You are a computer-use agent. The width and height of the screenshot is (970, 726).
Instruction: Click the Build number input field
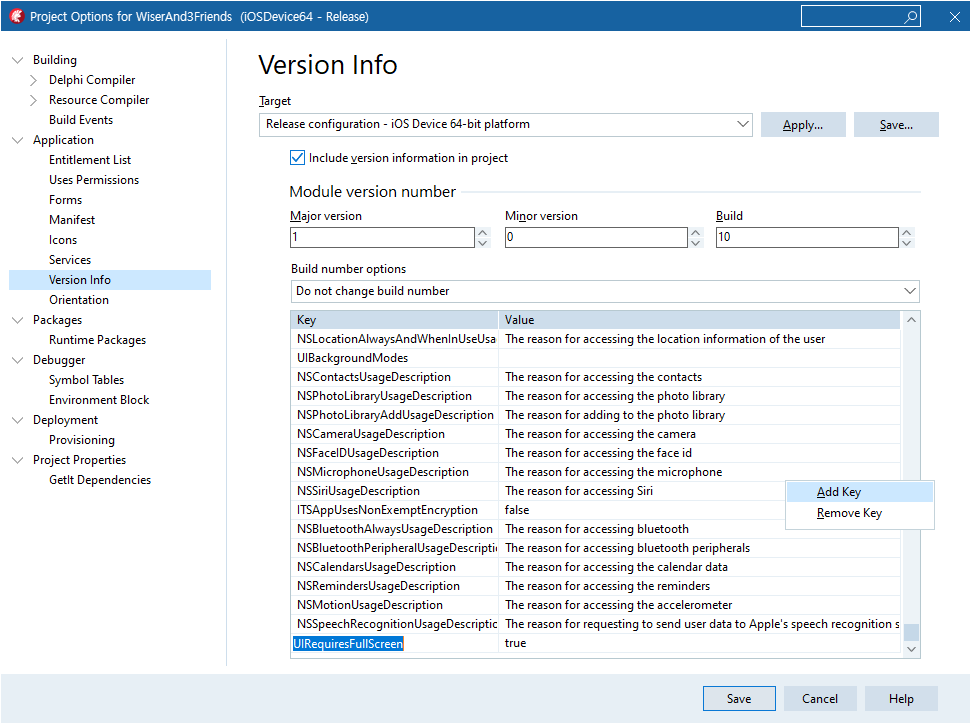click(x=807, y=237)
